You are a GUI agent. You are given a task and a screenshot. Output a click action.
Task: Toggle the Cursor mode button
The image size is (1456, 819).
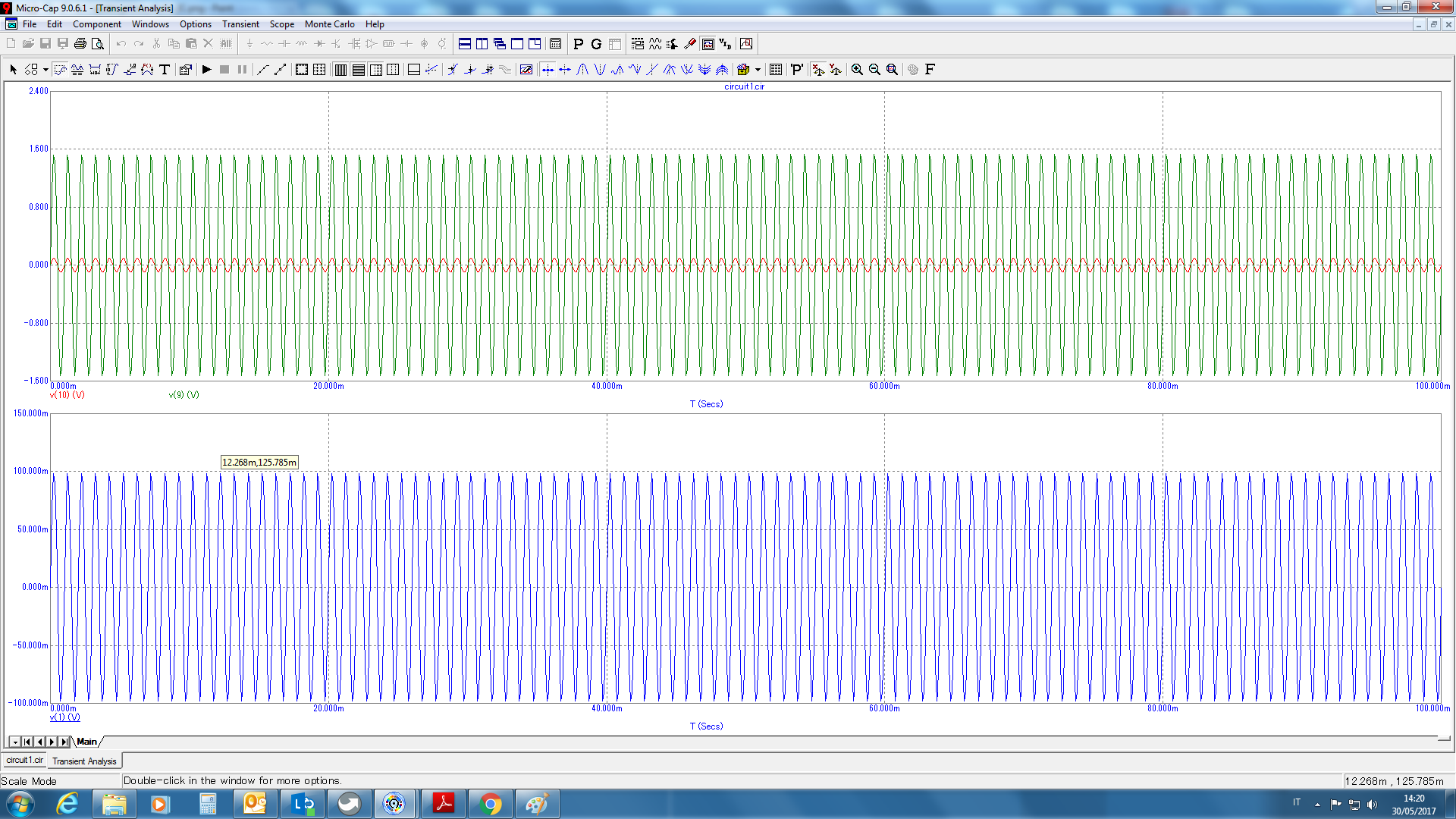click(x=77, y=70)
